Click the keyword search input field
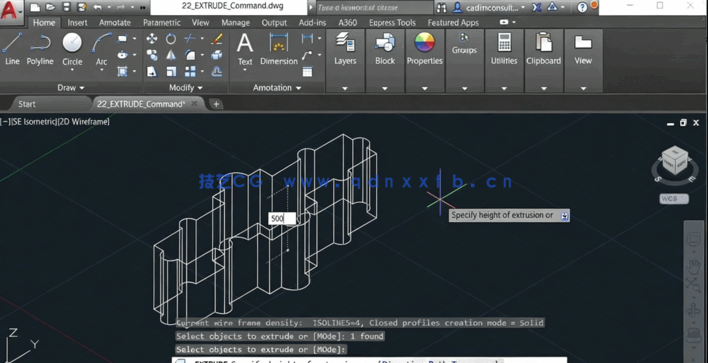Screen dimensions: 708x363 pyautogui.click(x=374, y=8)
